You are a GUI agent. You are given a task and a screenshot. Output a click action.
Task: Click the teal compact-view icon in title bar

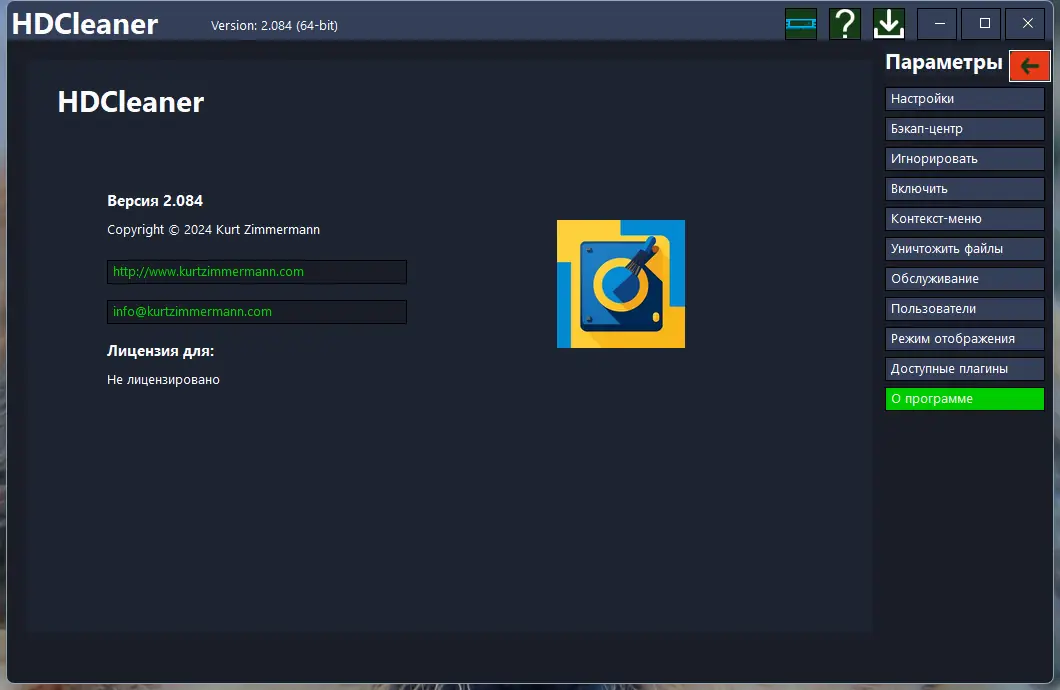click(801, 24)
